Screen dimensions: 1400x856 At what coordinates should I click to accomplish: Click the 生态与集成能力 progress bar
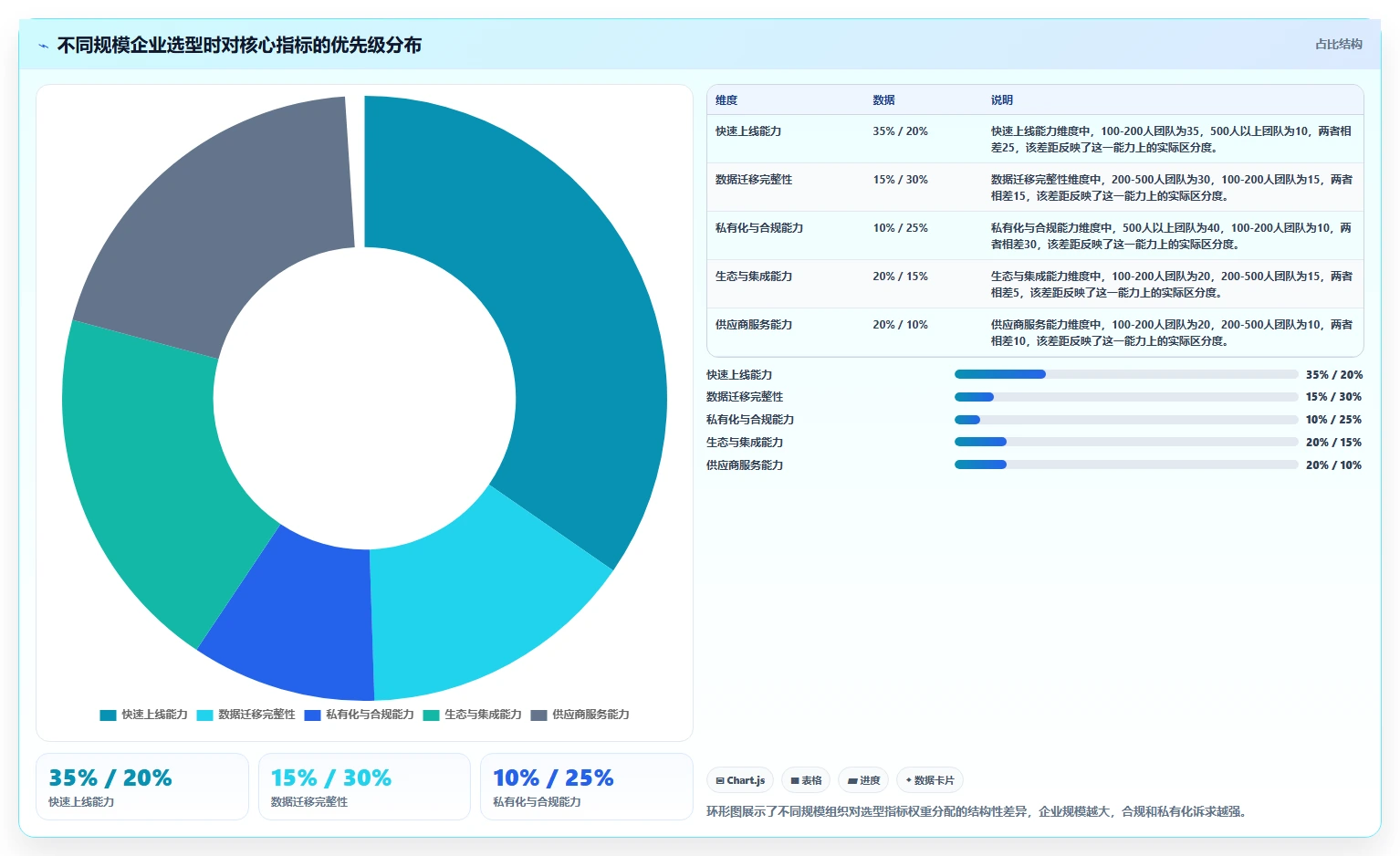pyautogui.click(x=1126, y=442)
